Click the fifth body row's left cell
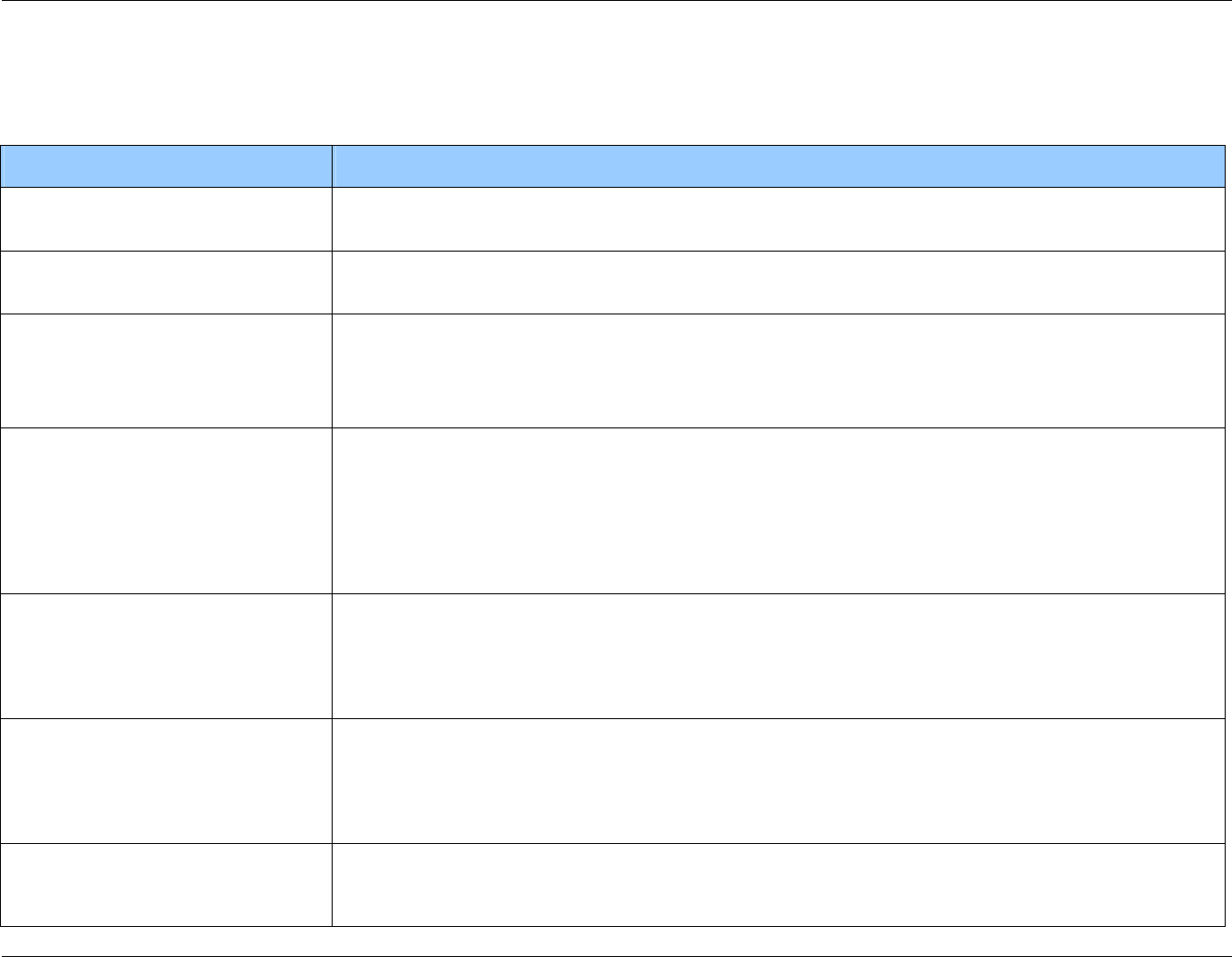 166,655
